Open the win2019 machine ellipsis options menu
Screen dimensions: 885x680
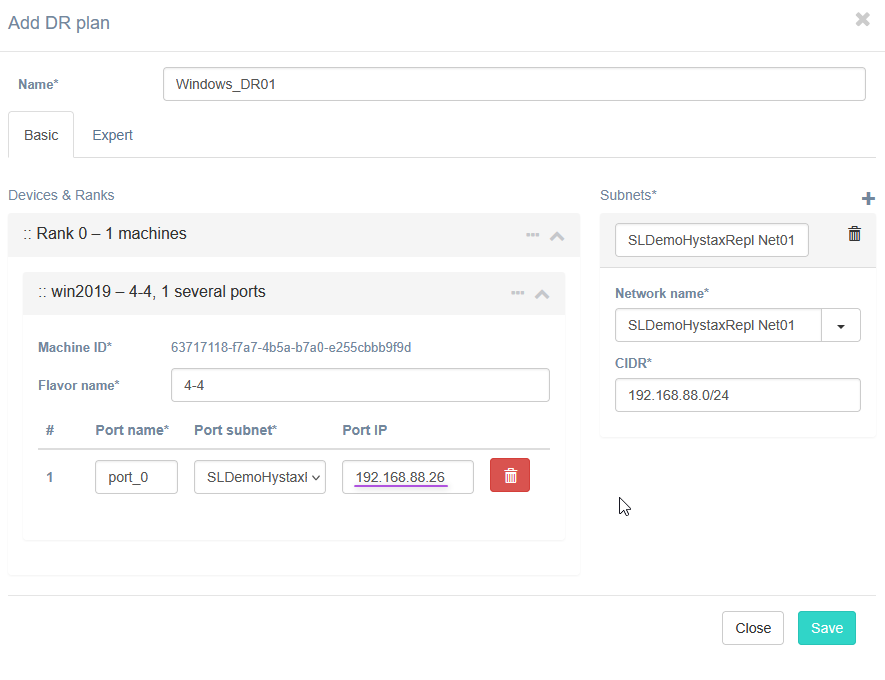point(518,293)
